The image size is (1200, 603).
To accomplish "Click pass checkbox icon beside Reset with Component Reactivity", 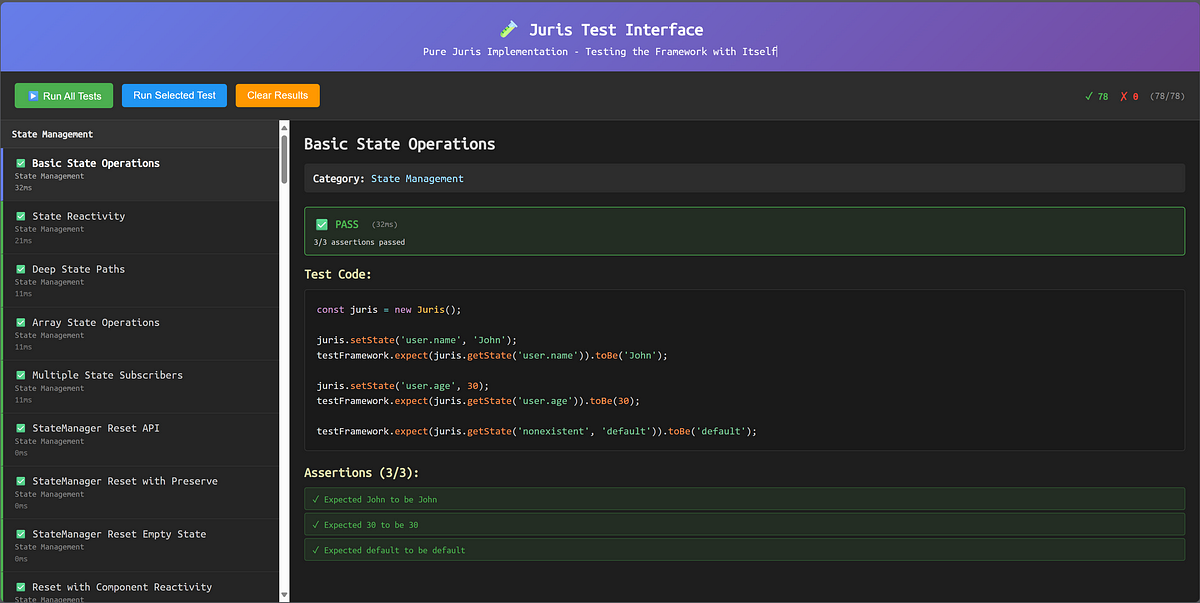I will [x=20, y=587].
